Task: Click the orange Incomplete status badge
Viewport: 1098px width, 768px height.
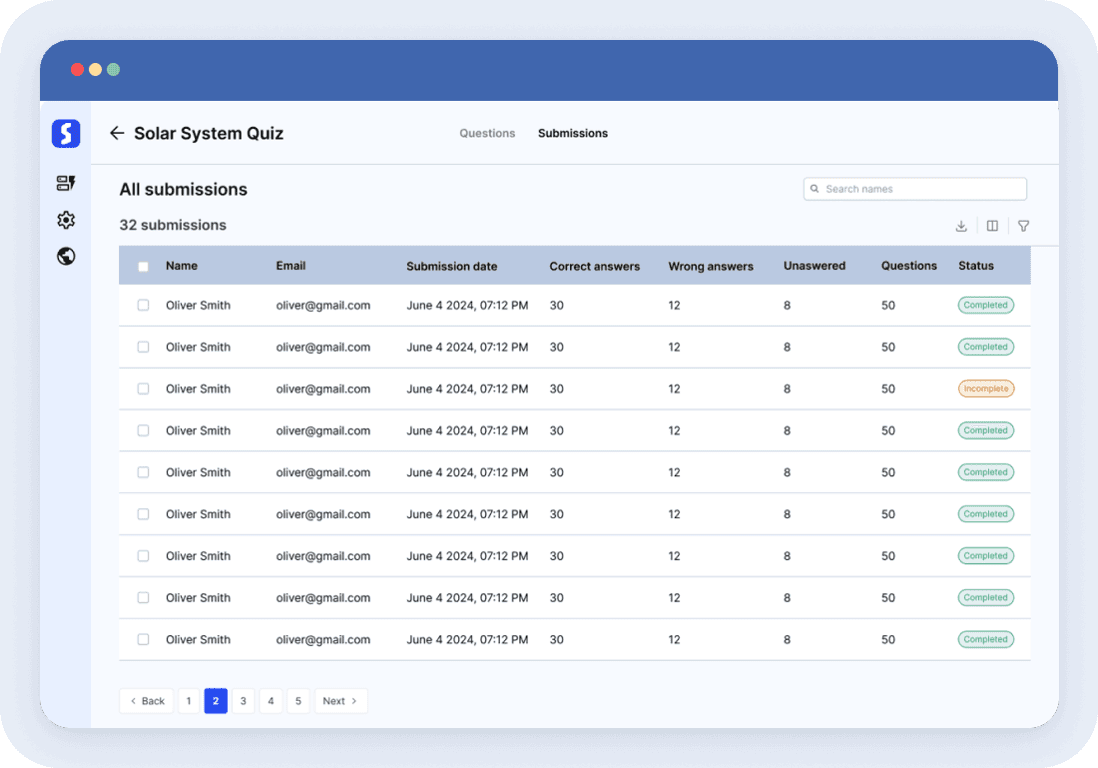Action: (x=985, y=389)
